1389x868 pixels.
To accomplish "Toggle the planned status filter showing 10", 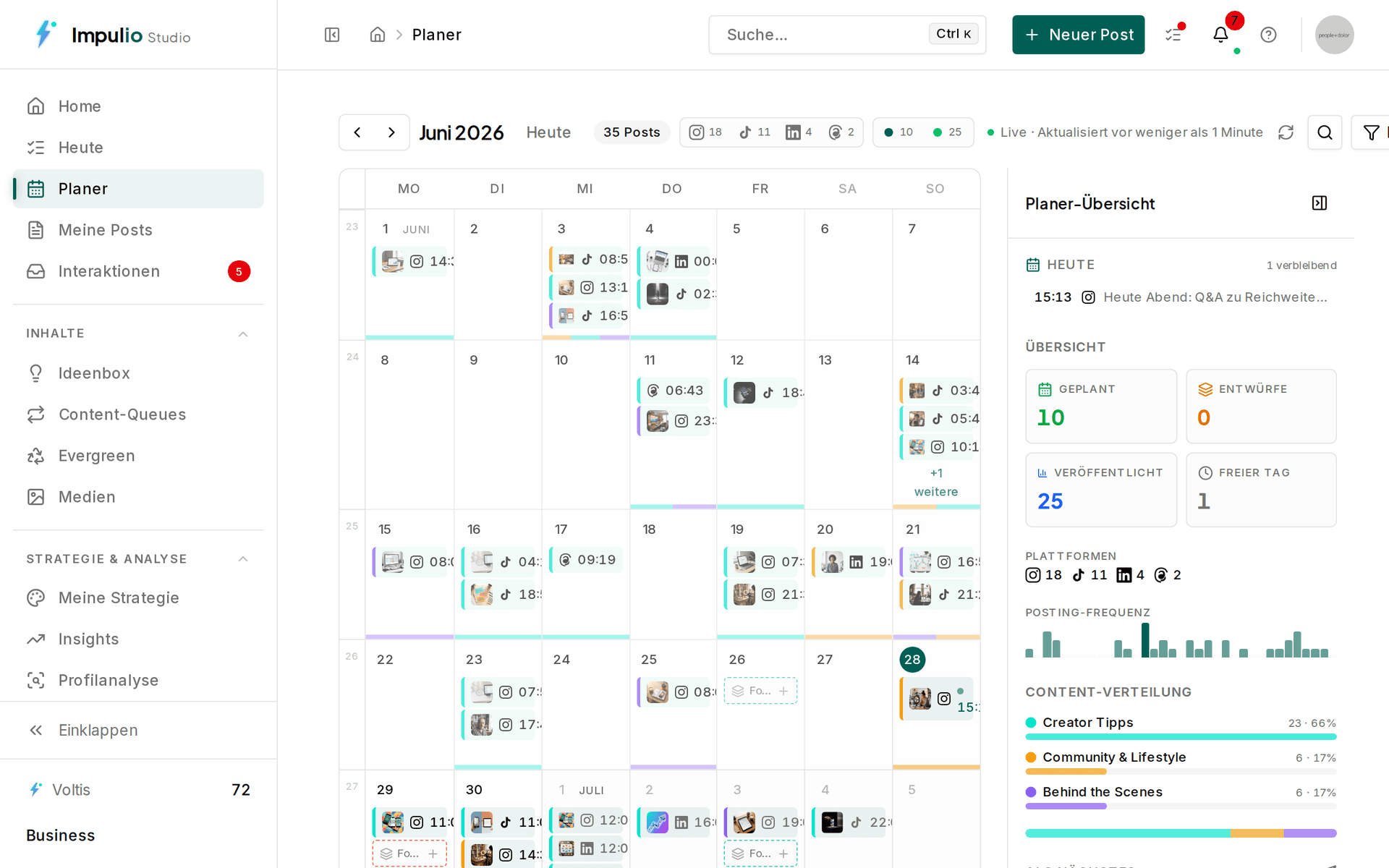I will click(899, 132).
